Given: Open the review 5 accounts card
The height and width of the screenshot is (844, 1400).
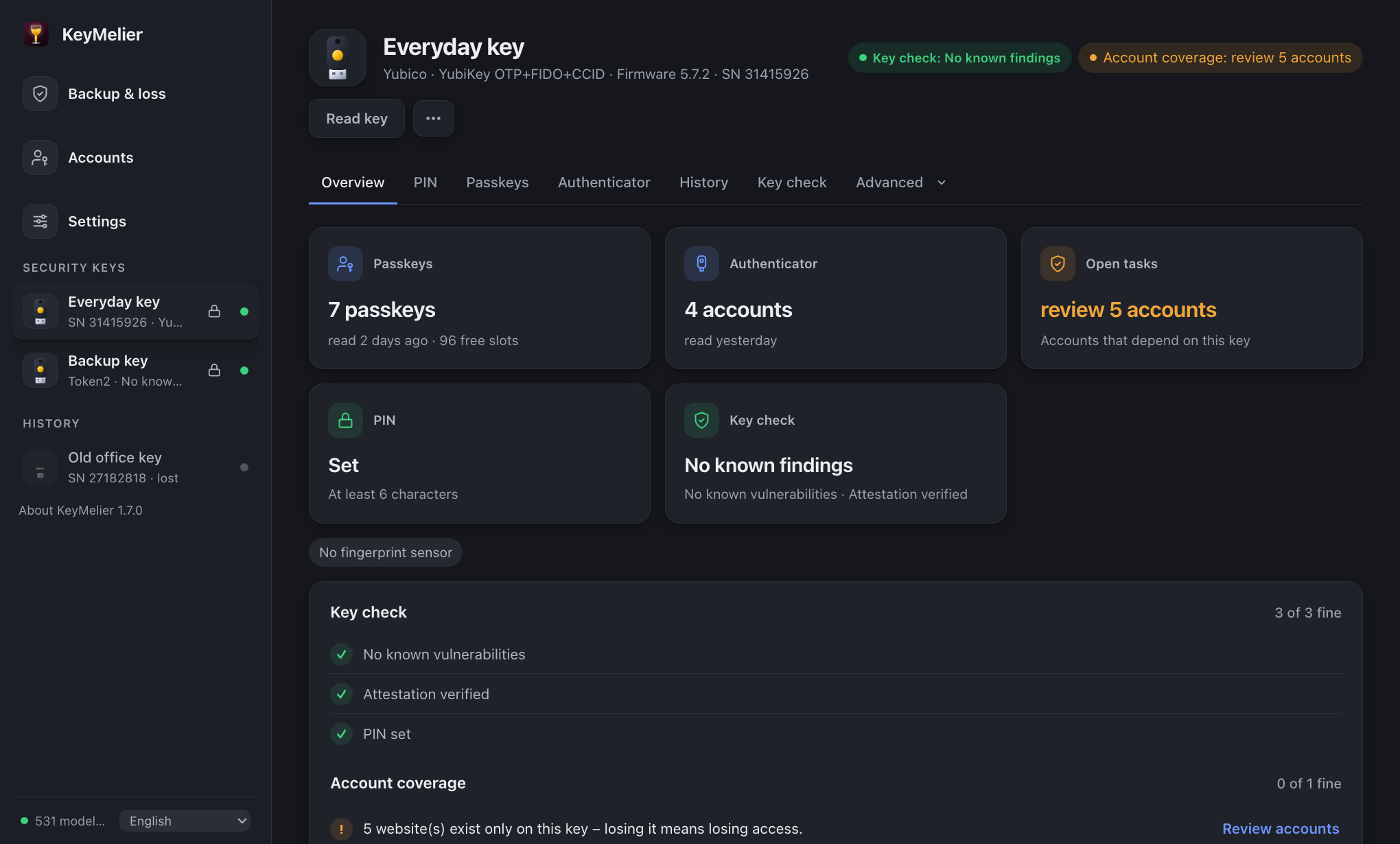Looking at the screenshot, I should pos(1191,298).
